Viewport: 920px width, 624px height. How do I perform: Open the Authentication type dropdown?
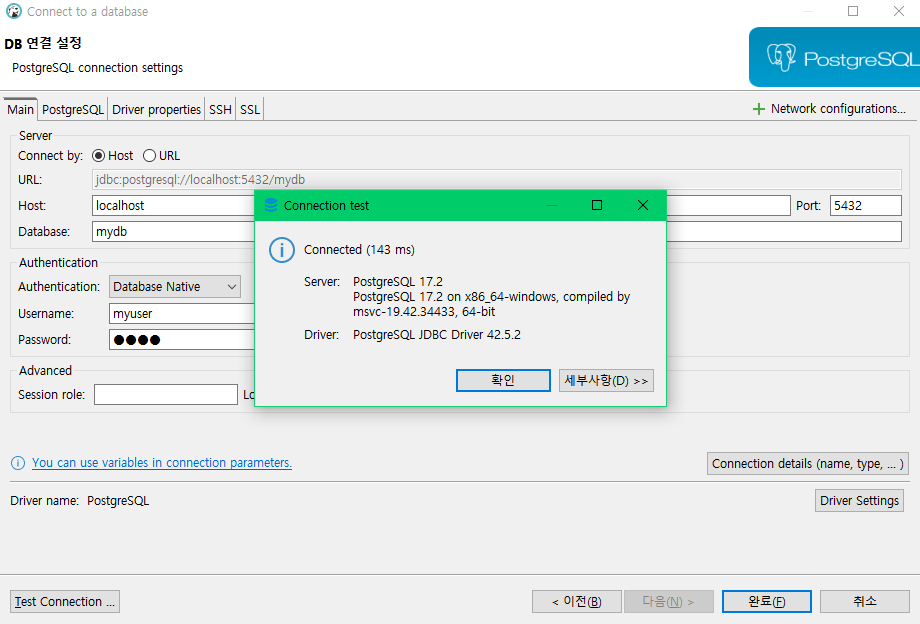(x=175, y=287)
